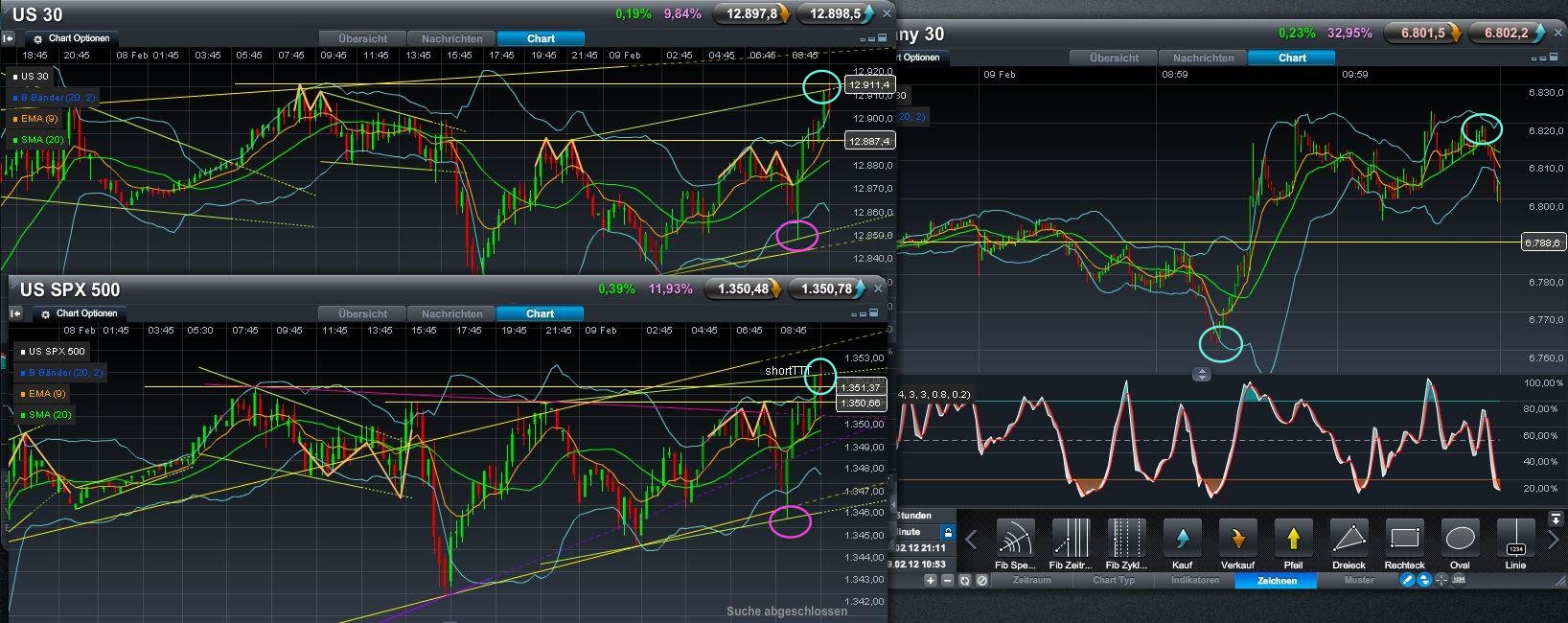Click window size icons in Germany 30 window
Screen dimensions: 1568x623
pos(1544,58)
